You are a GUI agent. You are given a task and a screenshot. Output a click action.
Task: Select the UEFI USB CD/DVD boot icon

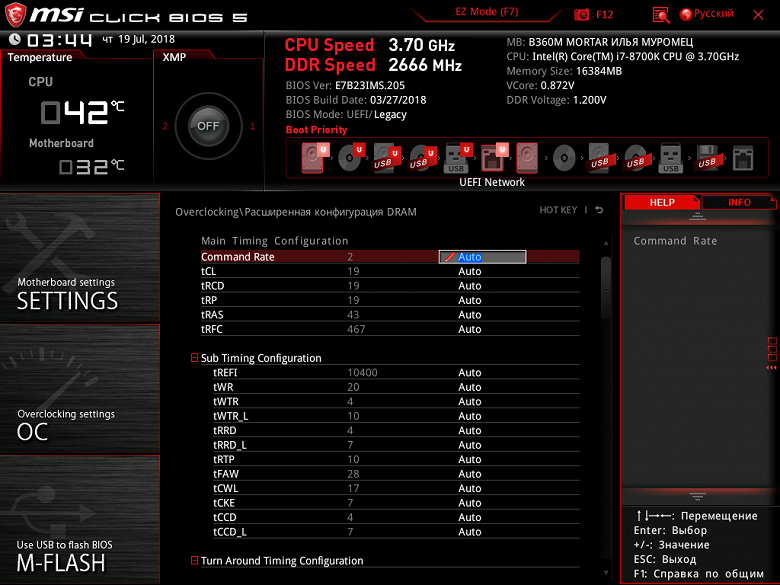tap(422, 158)
